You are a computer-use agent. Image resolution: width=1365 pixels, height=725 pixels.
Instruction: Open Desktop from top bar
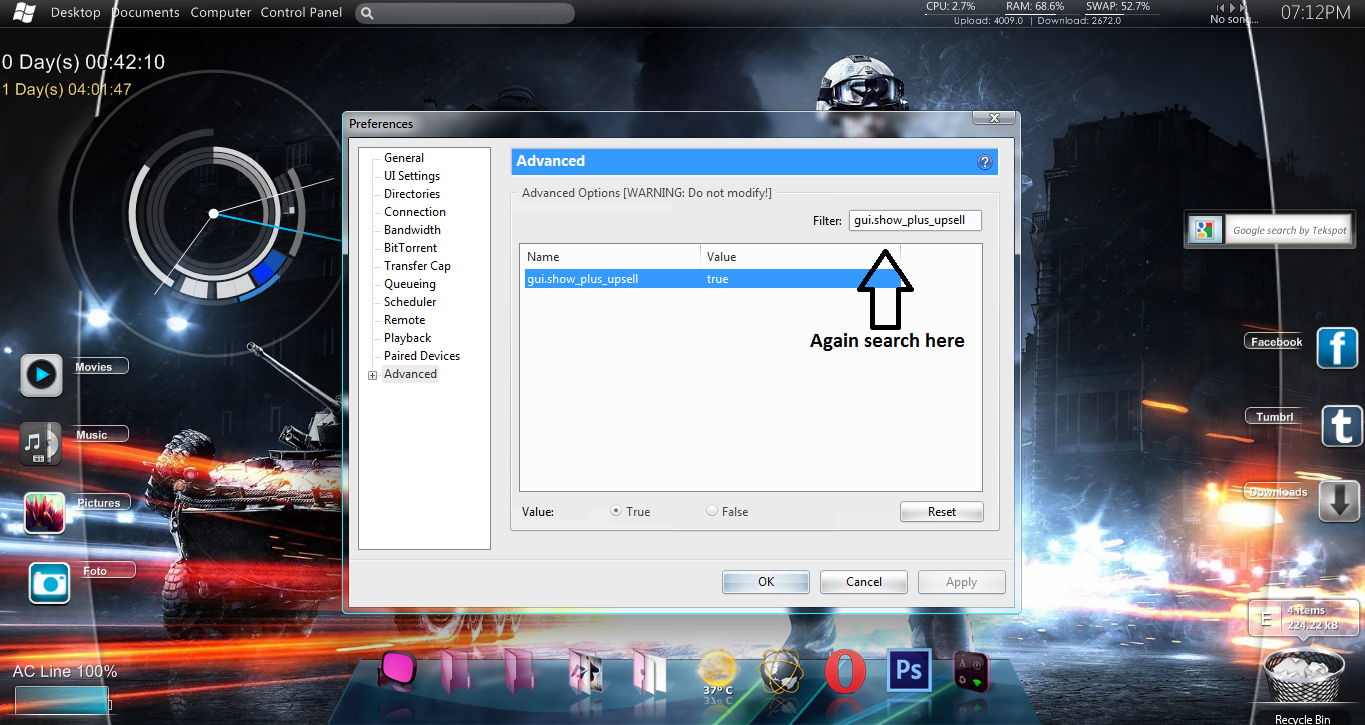[76, 13]
